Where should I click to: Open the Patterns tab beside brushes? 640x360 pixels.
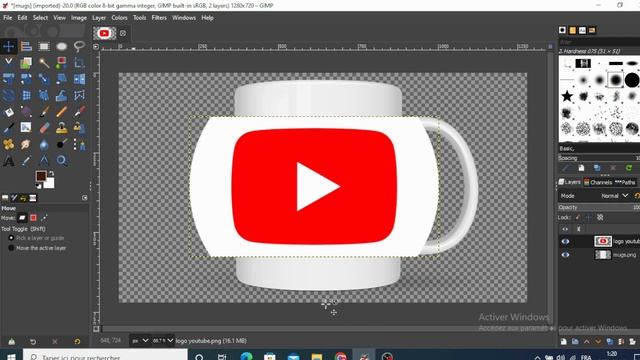click(572, 30)
